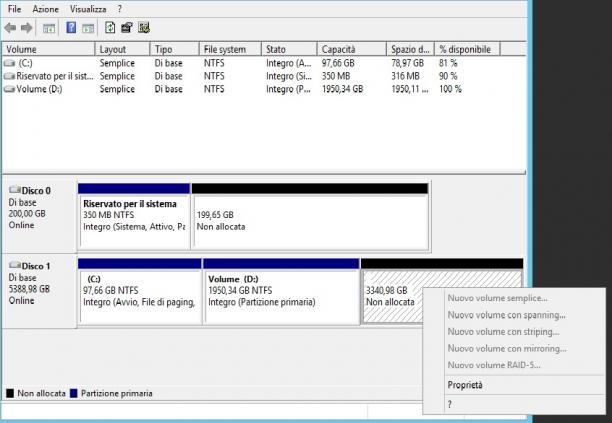
Task: Click the action pane toolbar icon
Action: [88, 28]
